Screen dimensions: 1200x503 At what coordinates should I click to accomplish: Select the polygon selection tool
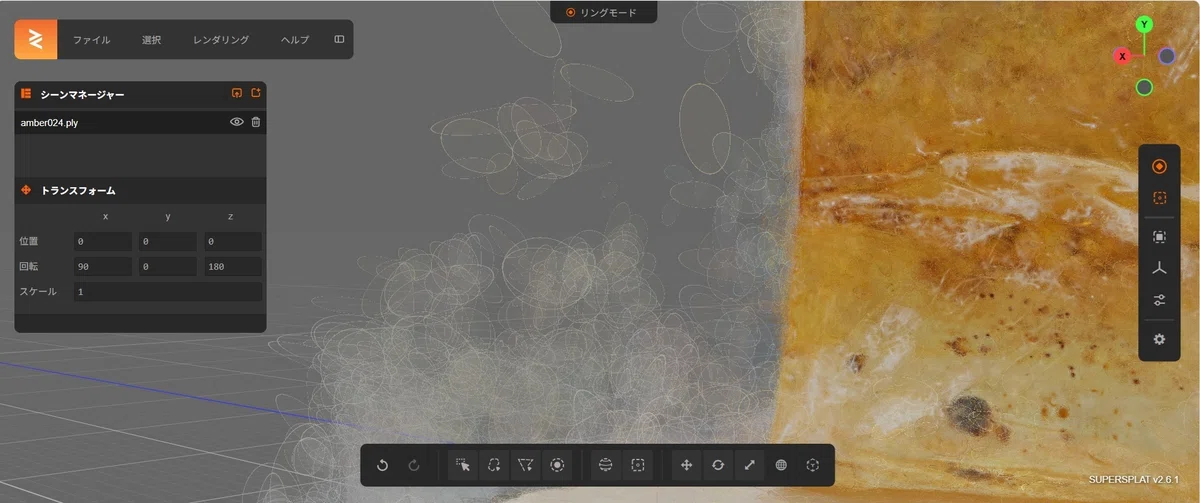pyautogui.click(x=526, y=465)
